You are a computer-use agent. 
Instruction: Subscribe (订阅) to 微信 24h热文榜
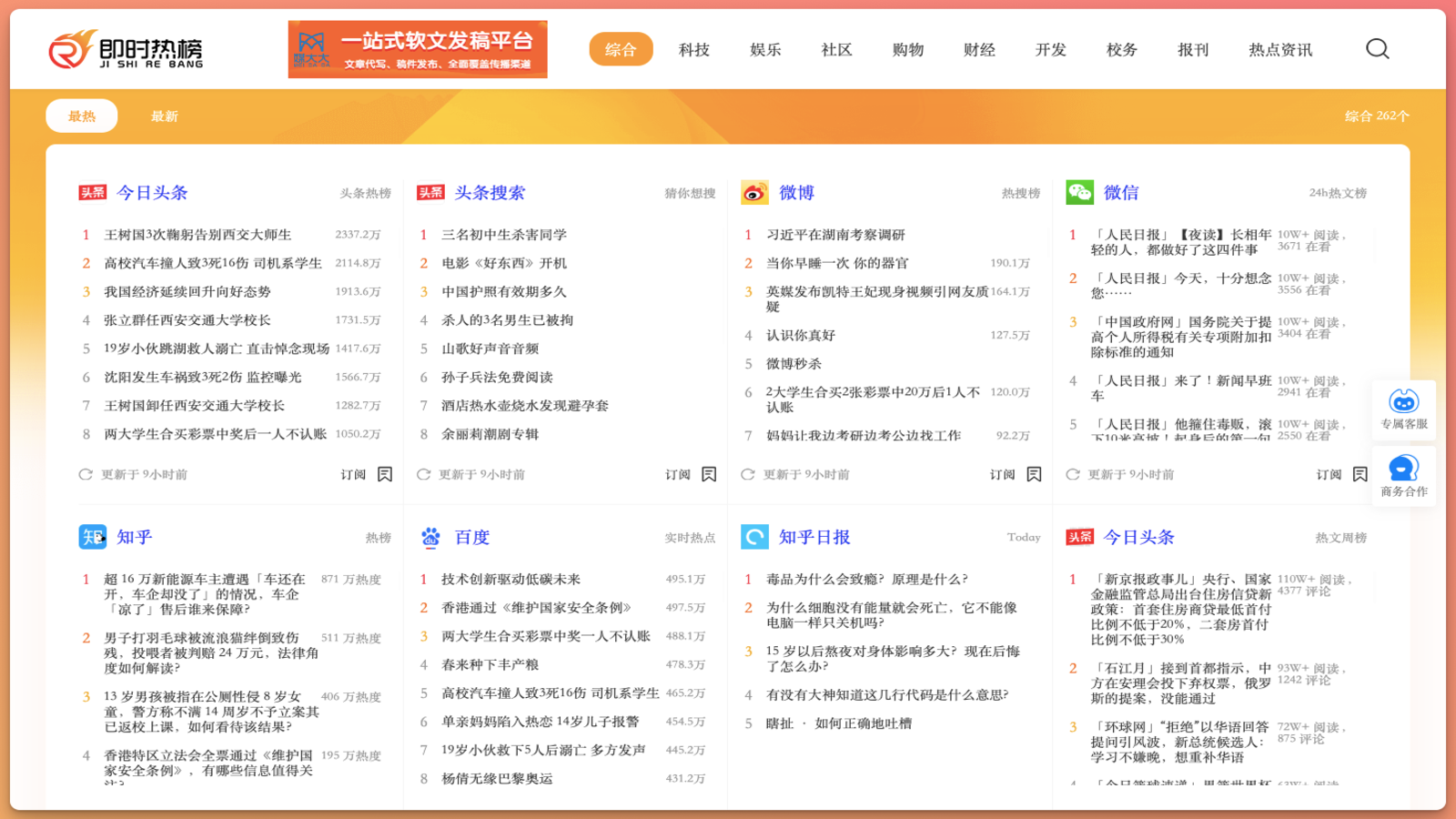[x=1329, y=474]
